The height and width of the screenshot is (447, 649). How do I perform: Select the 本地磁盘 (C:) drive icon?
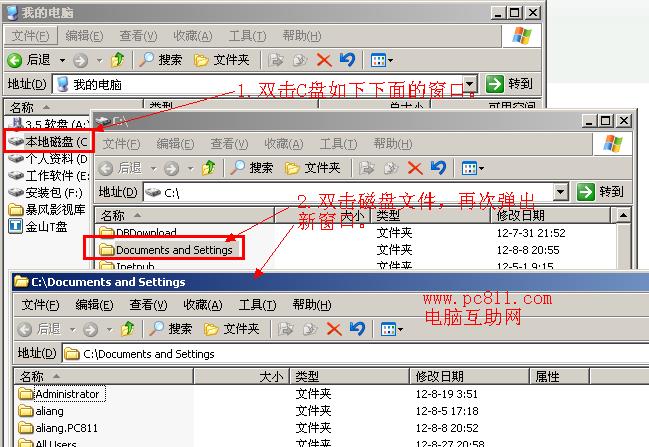click(48, 142)
